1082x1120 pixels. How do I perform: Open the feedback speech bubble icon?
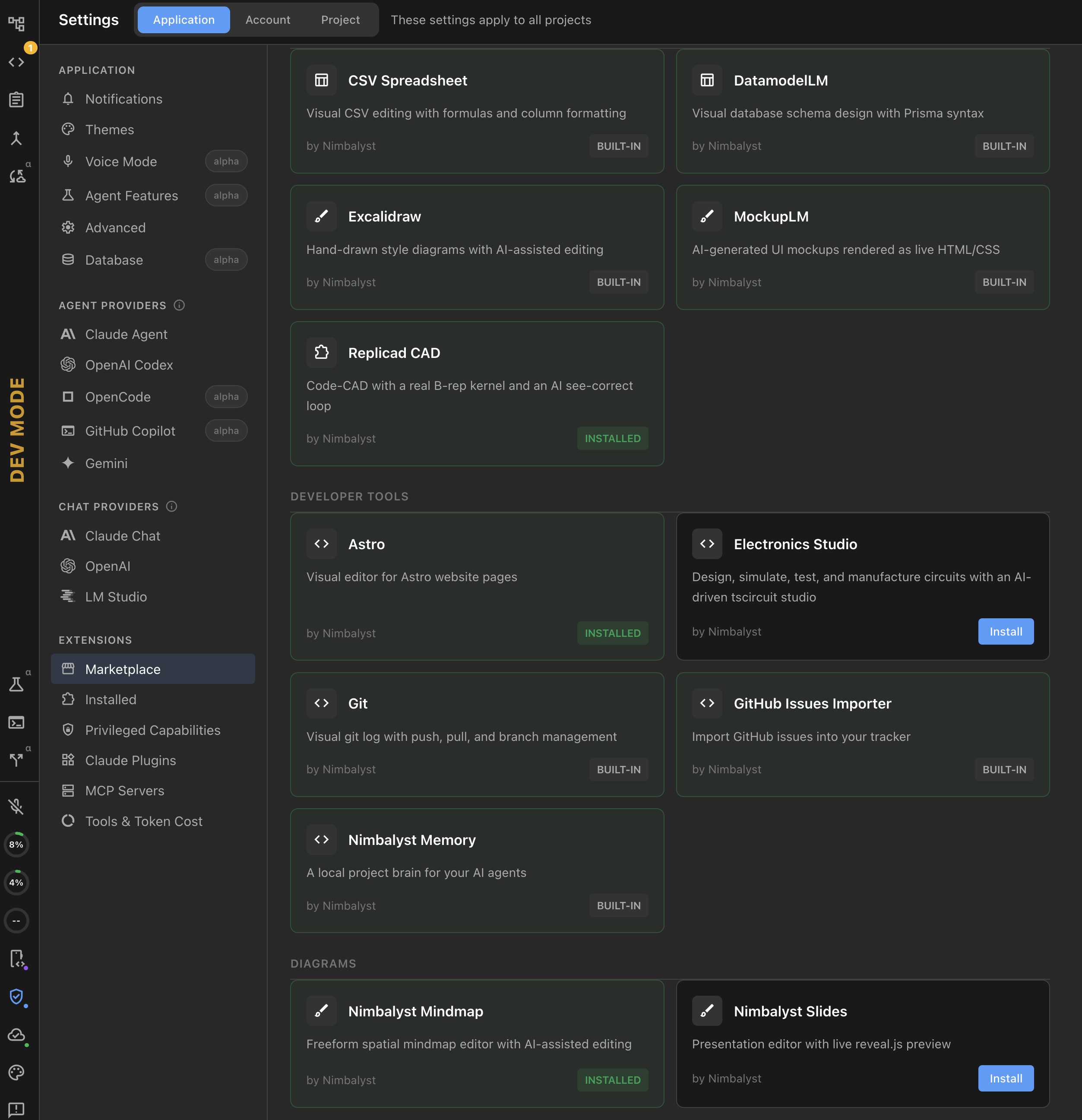pos(16,1110)
